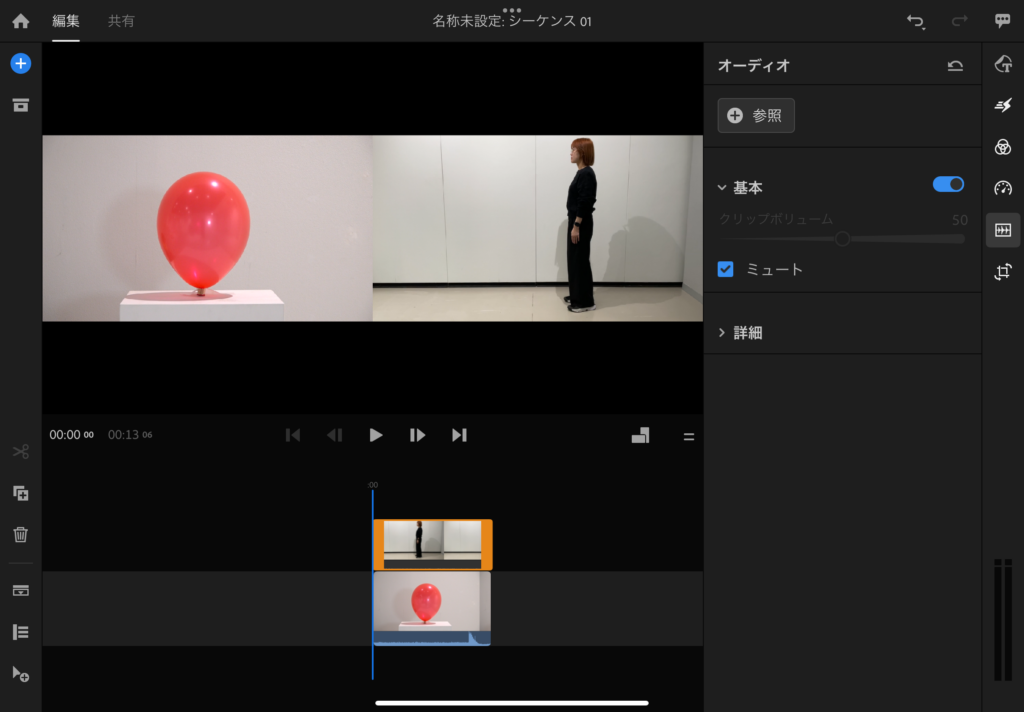The width and height of the screenshot is (1024, 712).
Task: Select the scissors split clip tool
Action: (x=20, y=452)
